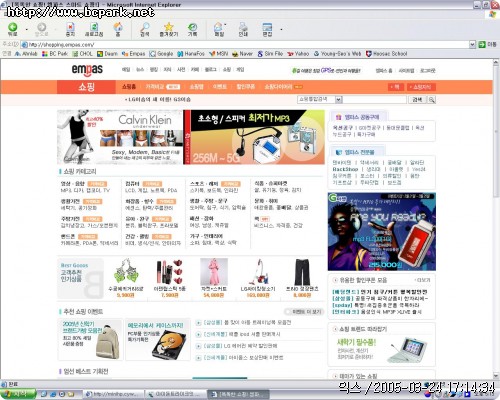Open the dropdown arrow beside the Edit icon
Screen dimensions: 500x400
[281, 29]
